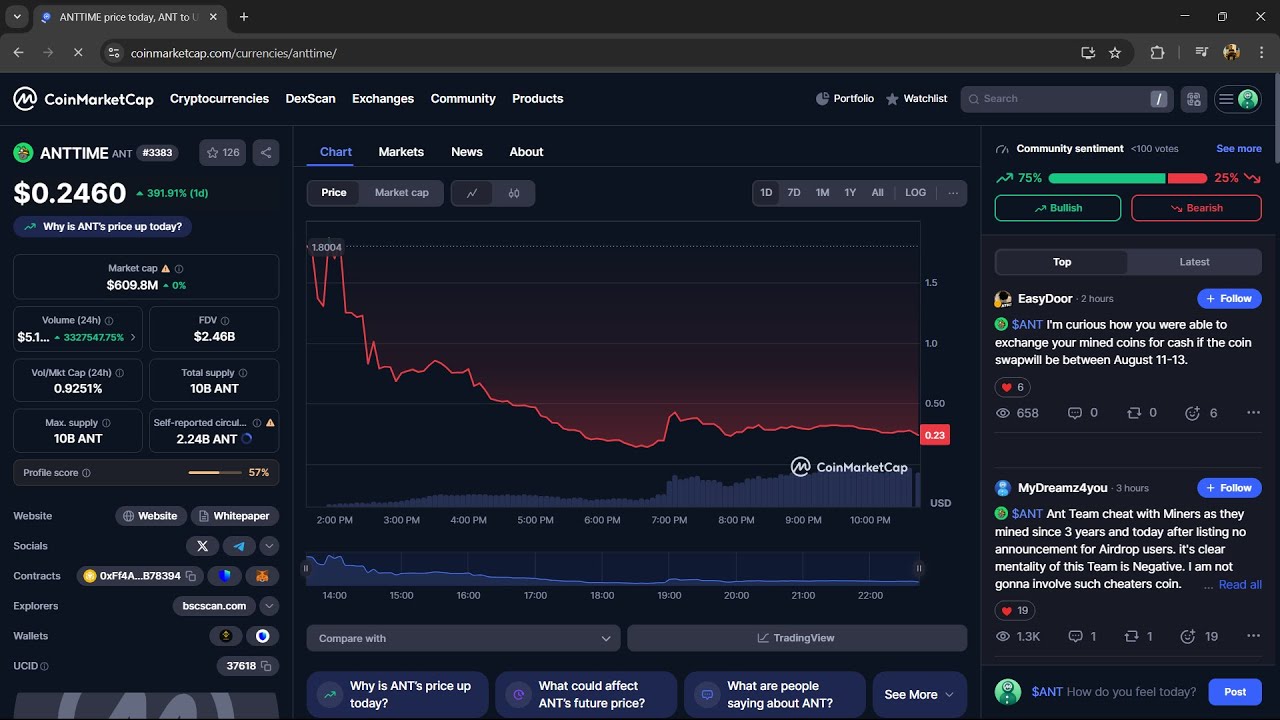The image size is (1280, 720).
Task: Stop loading the page
Action: pyautogui.click(x=77, y=53)
